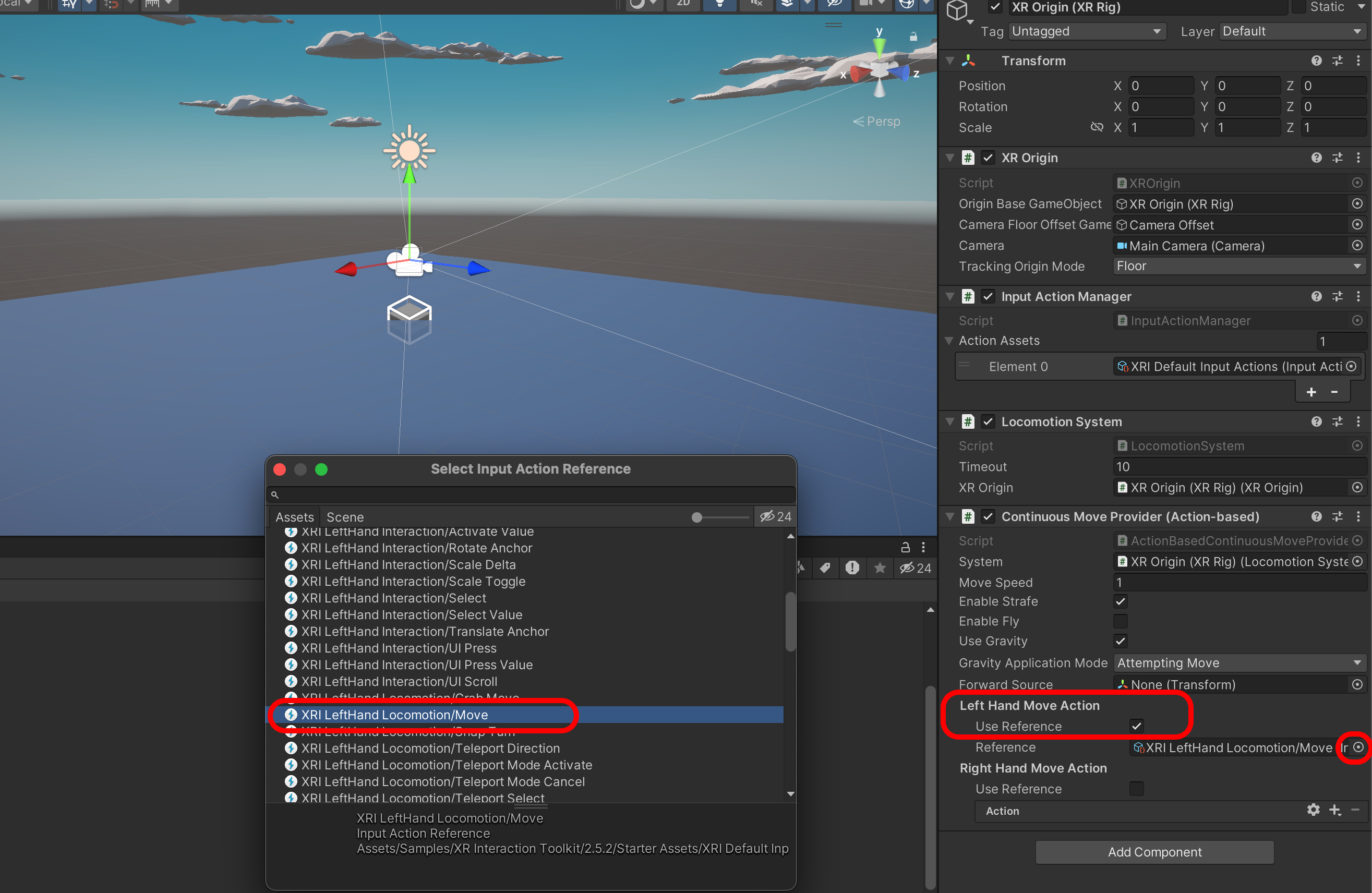The image size is (1372, 893).
Task: Toggle Enable Fly checkbox
Action: coord(1120,621)
